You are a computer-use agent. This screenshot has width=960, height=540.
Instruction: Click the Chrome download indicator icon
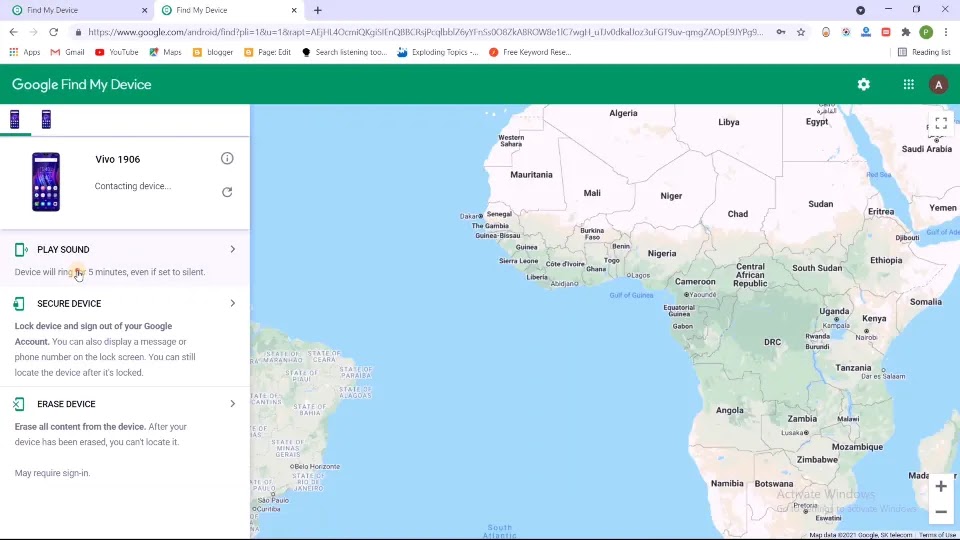[860, 10]
